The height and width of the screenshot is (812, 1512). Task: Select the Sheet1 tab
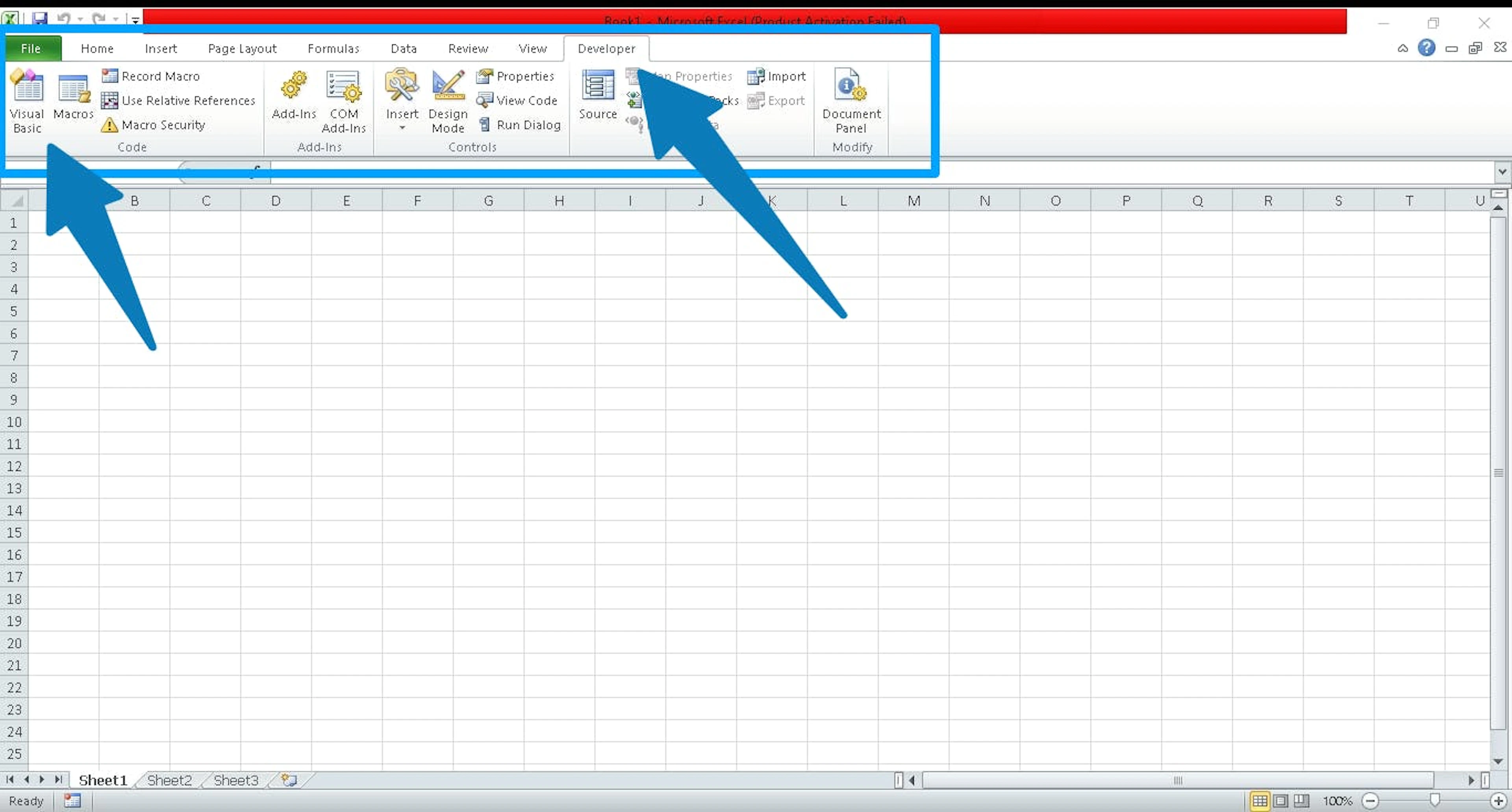[x=103, y=780]
